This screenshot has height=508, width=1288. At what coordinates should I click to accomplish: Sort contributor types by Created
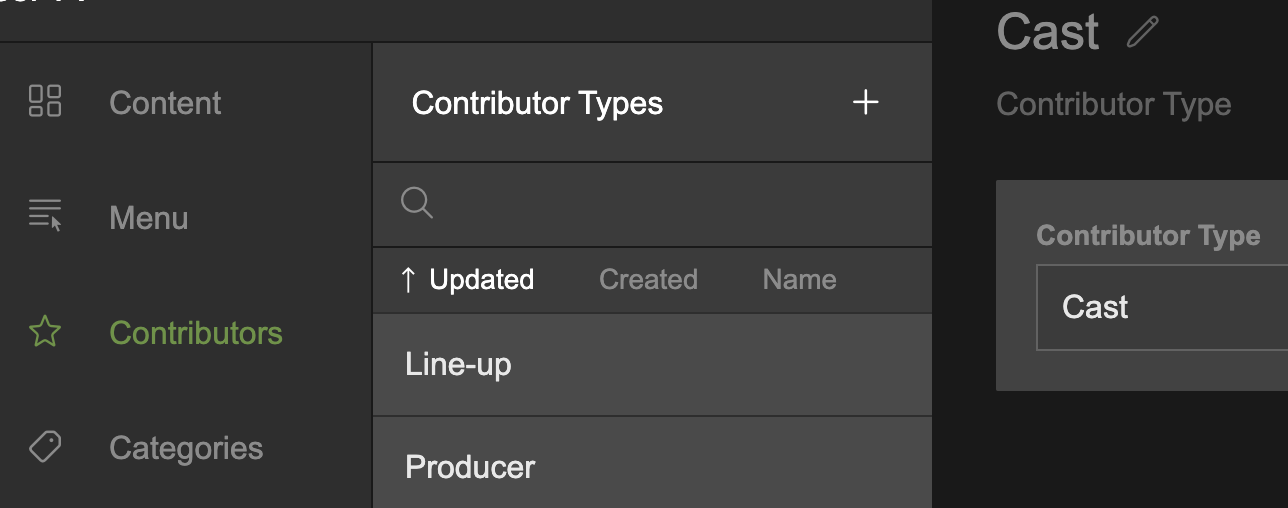click(648, 280)
